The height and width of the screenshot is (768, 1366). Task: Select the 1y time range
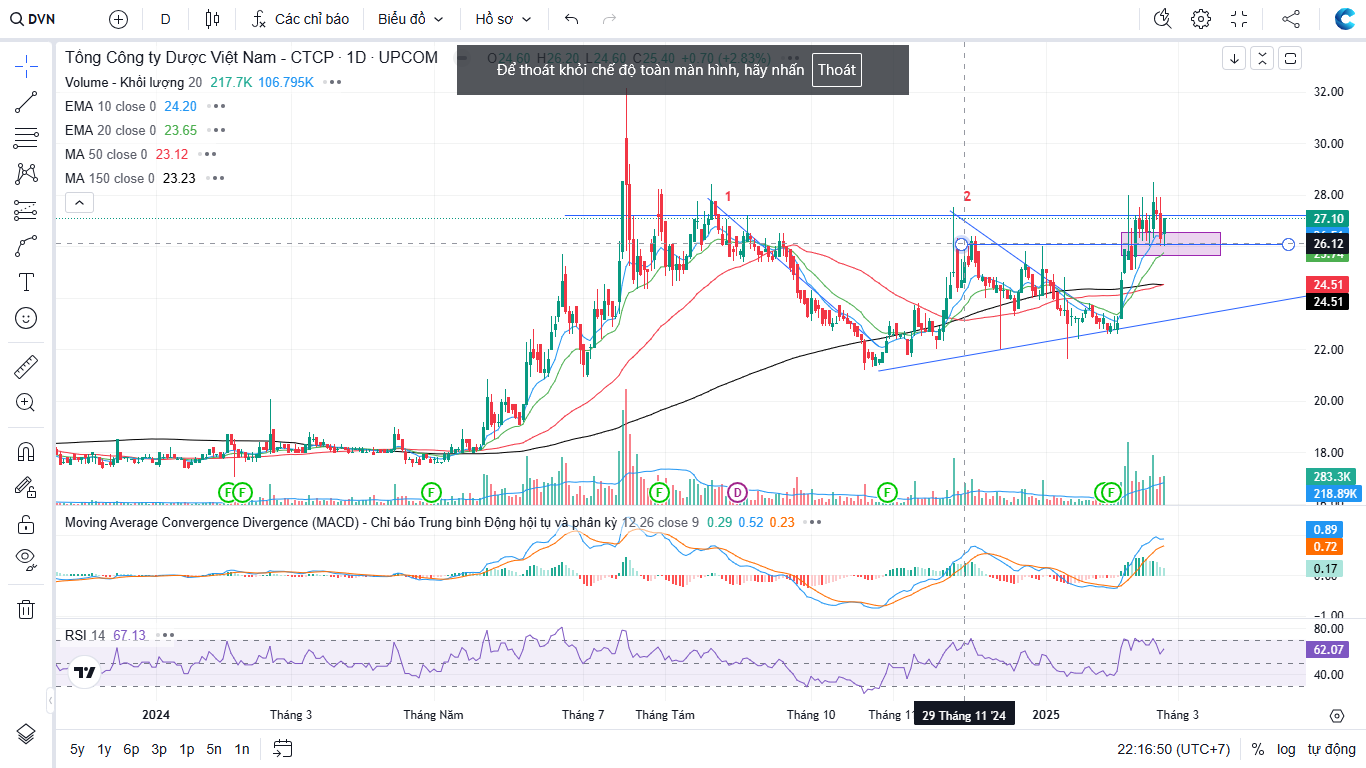coord(104,749)
